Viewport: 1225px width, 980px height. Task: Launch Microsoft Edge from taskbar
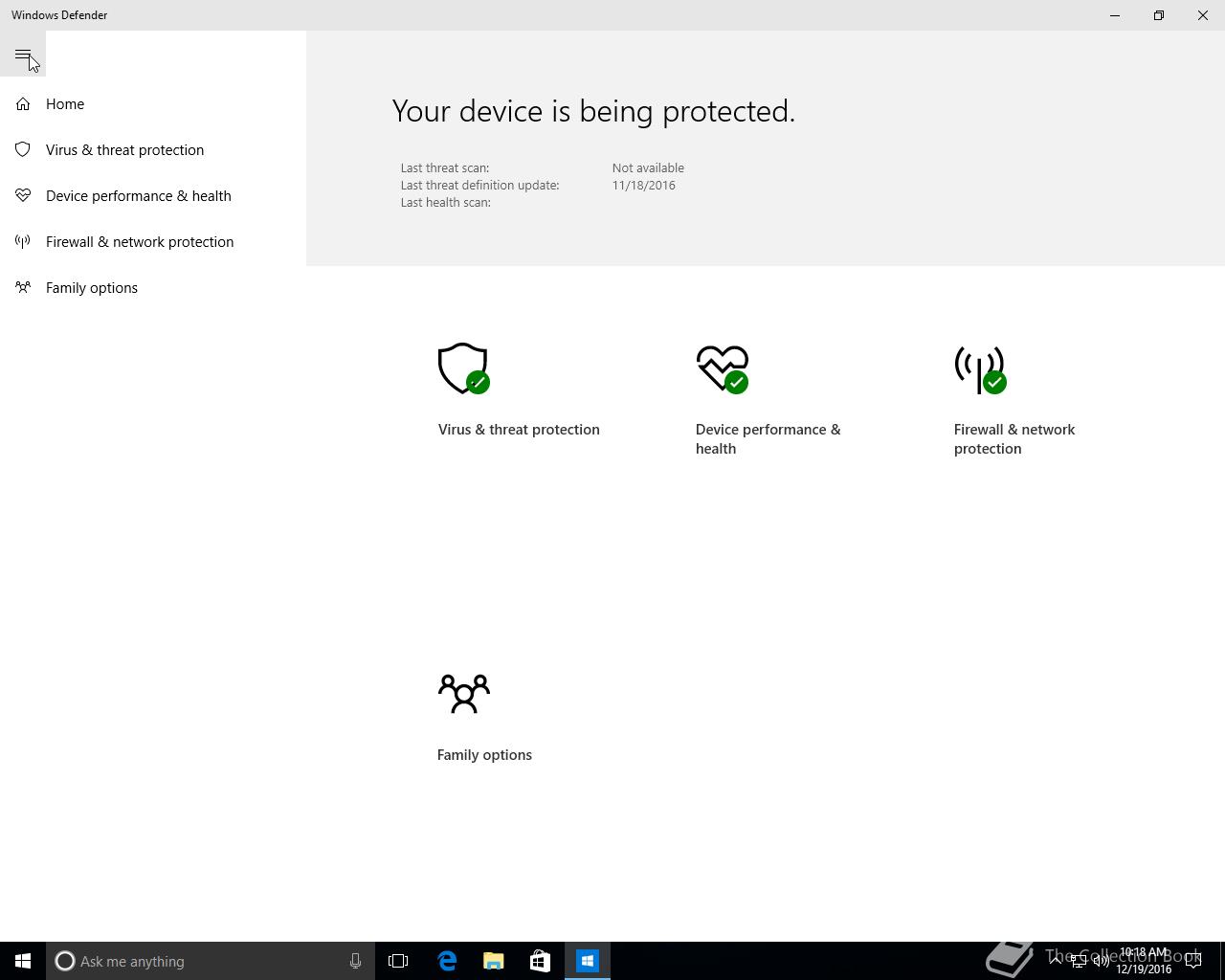tap(447, 961)
